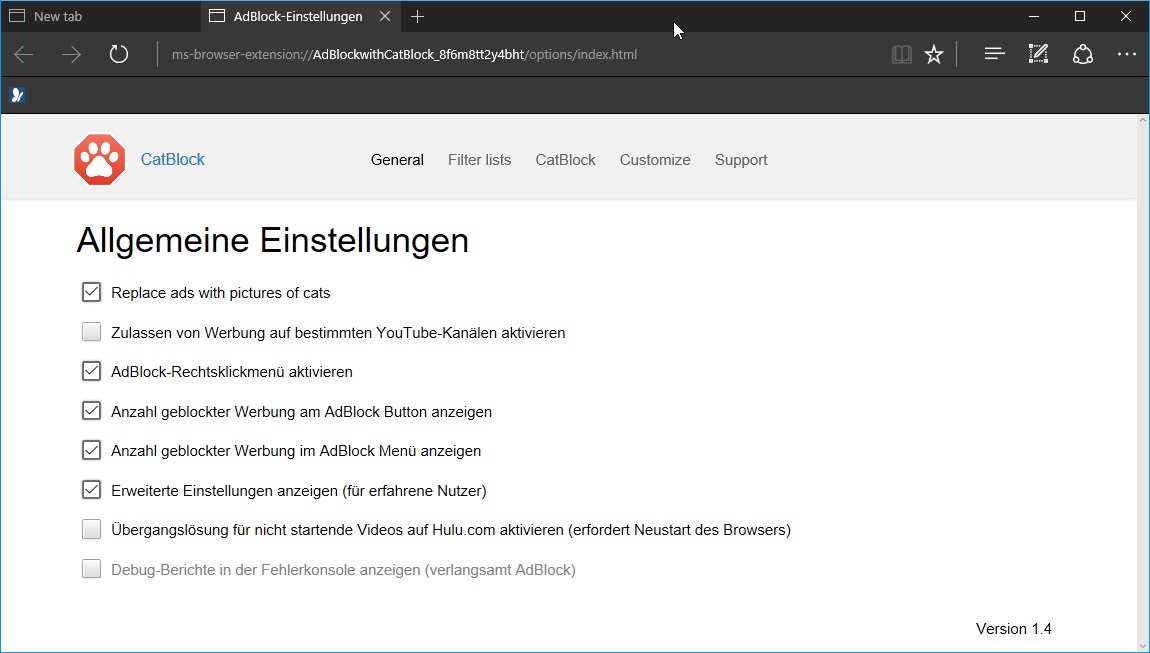Close the AdBlock-Einstellungen tab
The image size is (1150, 653).
click(385, 16)
